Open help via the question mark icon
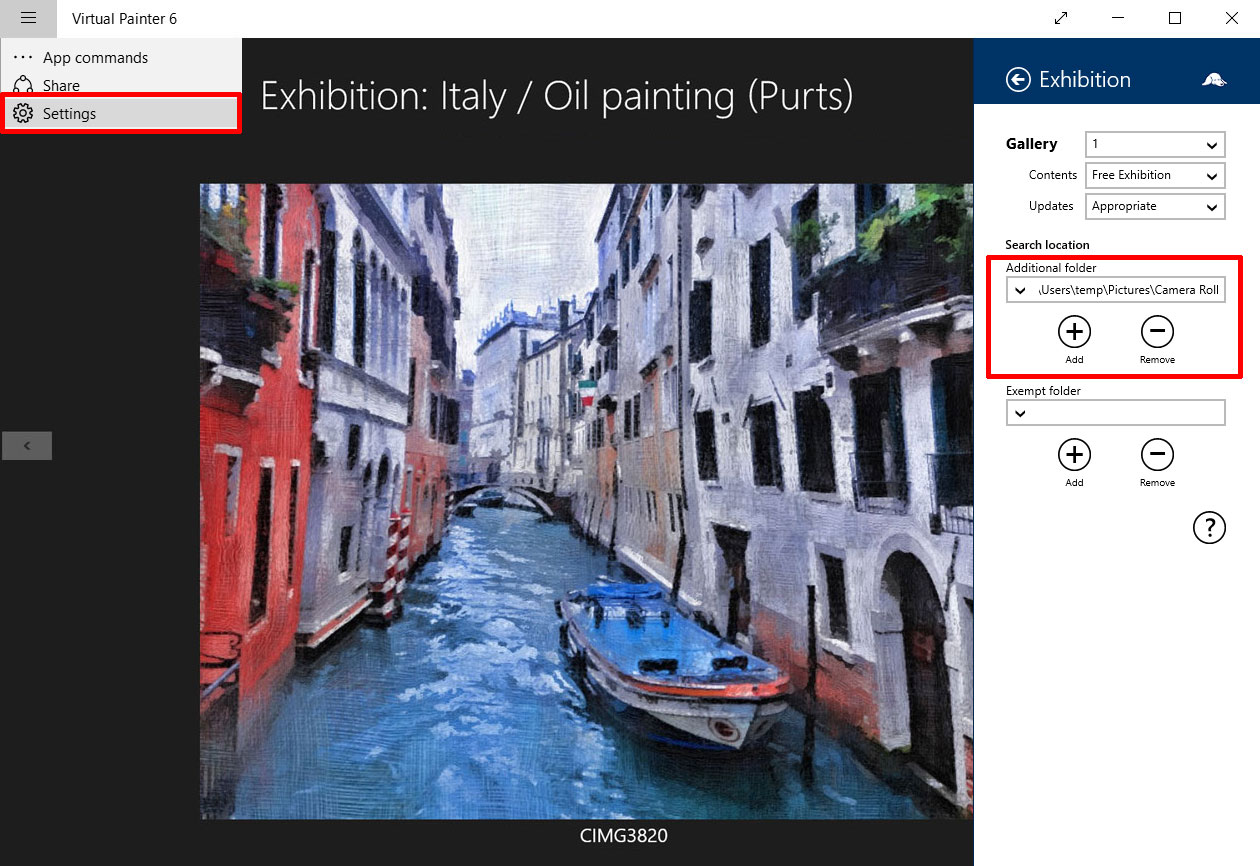This screenshot has height=866, width=1260. click(x=1209, y=527)
